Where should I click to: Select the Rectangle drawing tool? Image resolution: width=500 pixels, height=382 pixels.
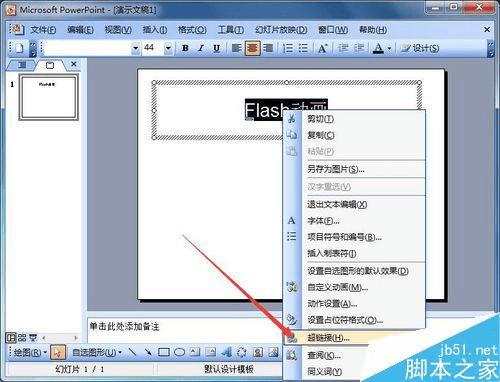tap(164, 352)
